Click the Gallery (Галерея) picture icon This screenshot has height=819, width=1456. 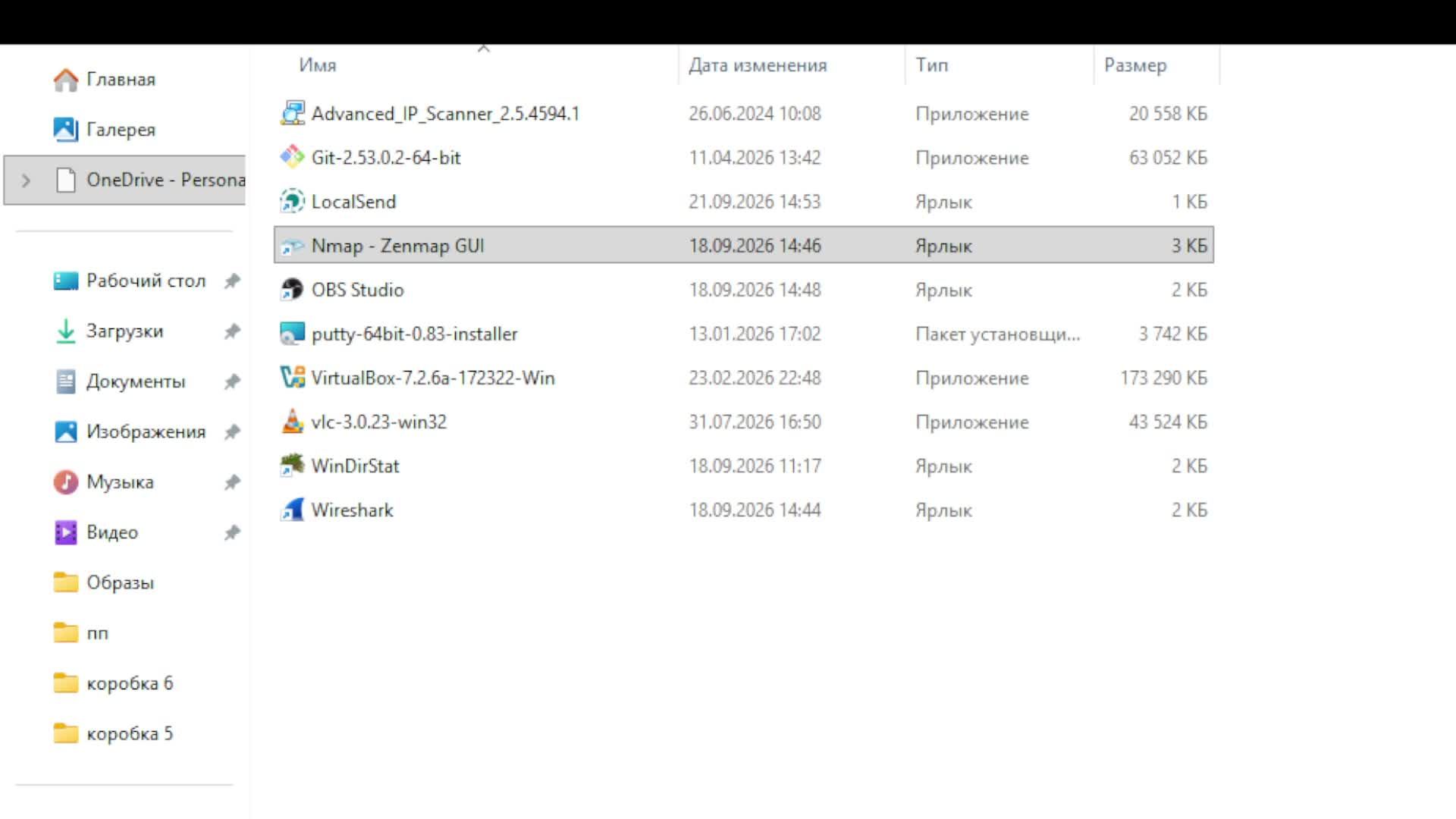point(66,130)
